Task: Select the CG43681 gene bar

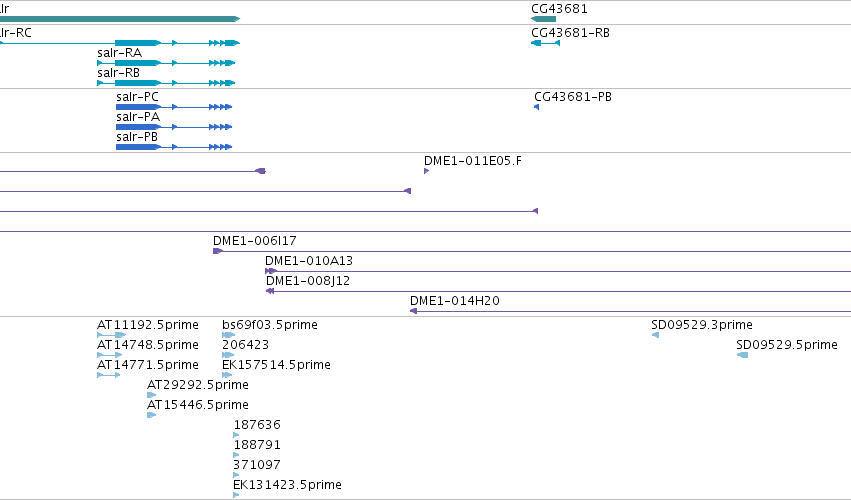Action: (543, 19)
